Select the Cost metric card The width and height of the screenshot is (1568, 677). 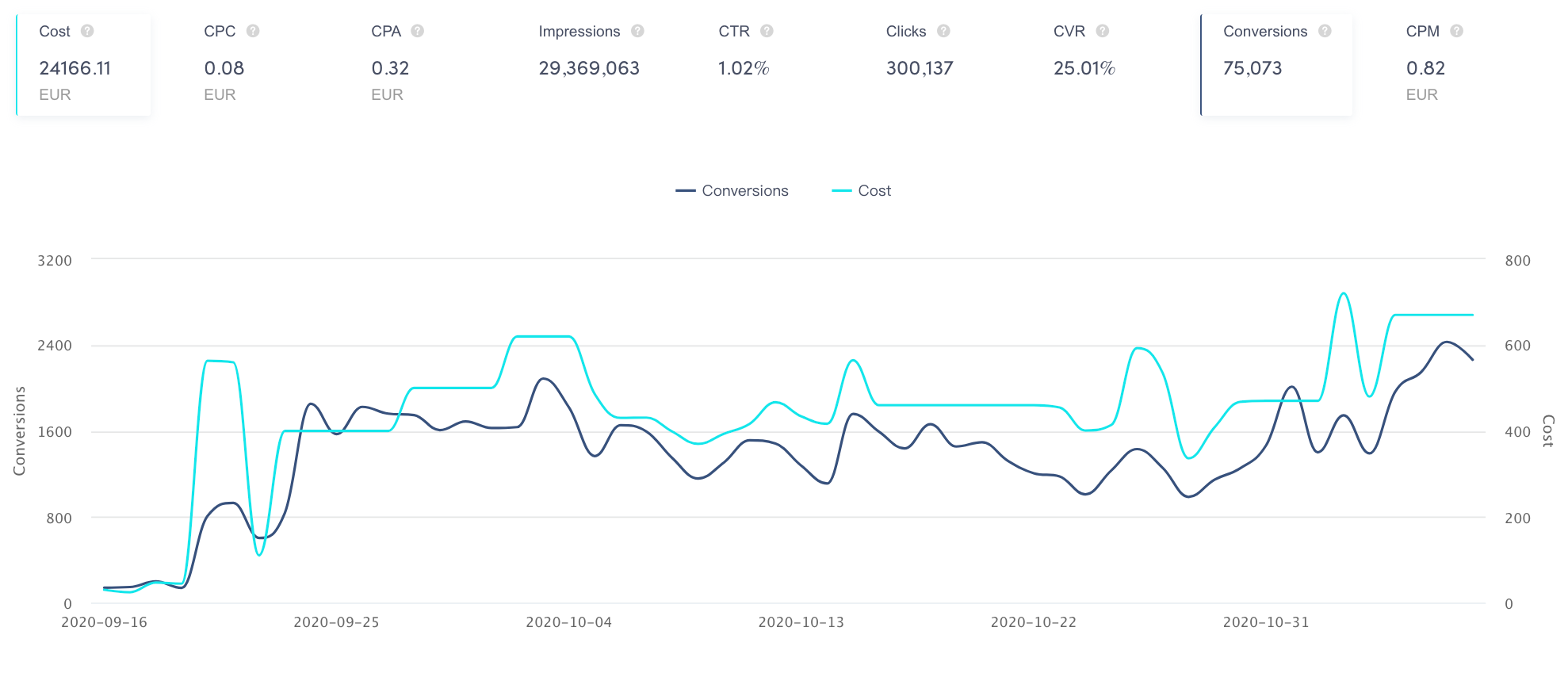pyautogui.click(x=83, y=65)
